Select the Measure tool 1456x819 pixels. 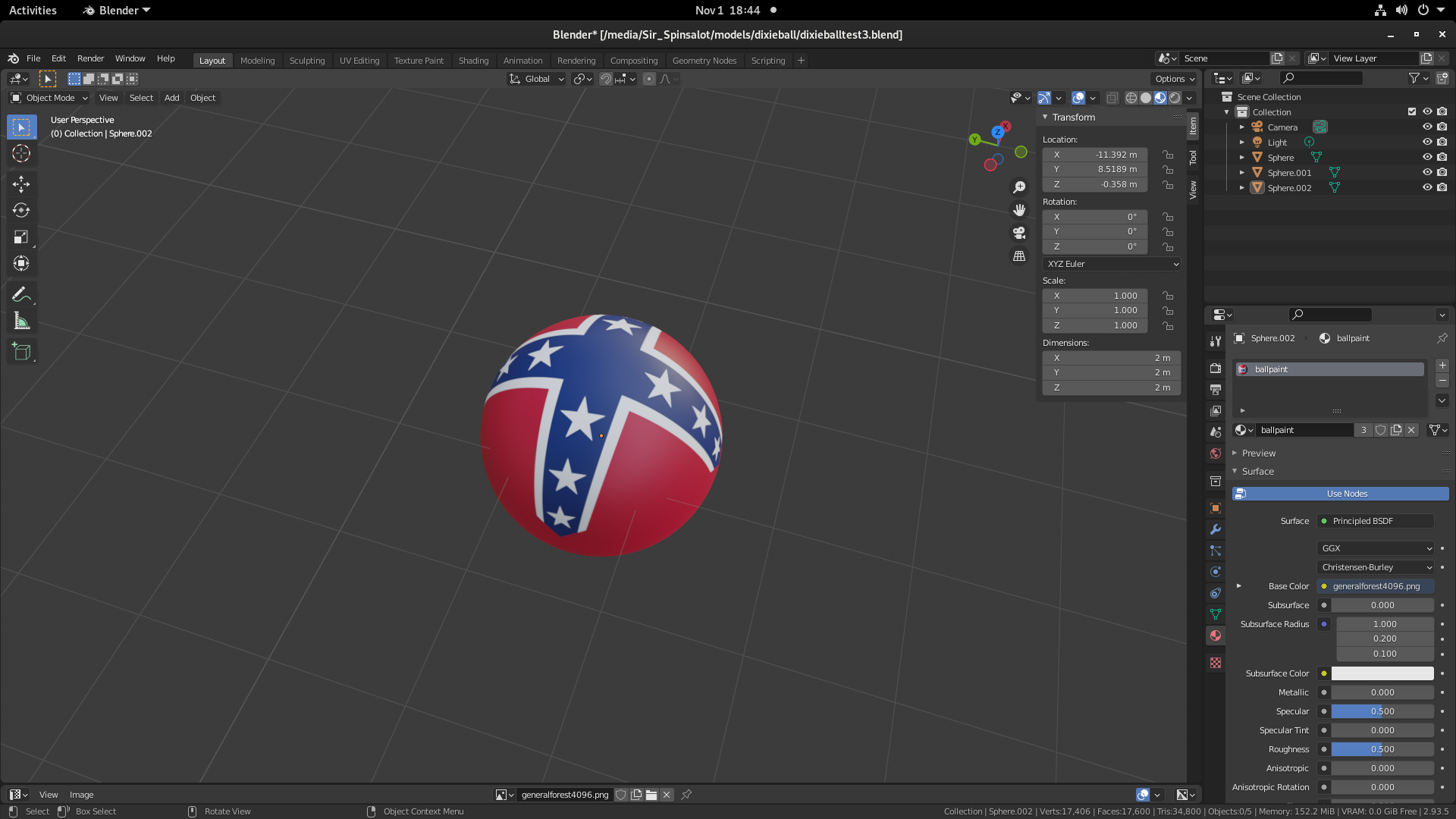[x=21, y=322]
